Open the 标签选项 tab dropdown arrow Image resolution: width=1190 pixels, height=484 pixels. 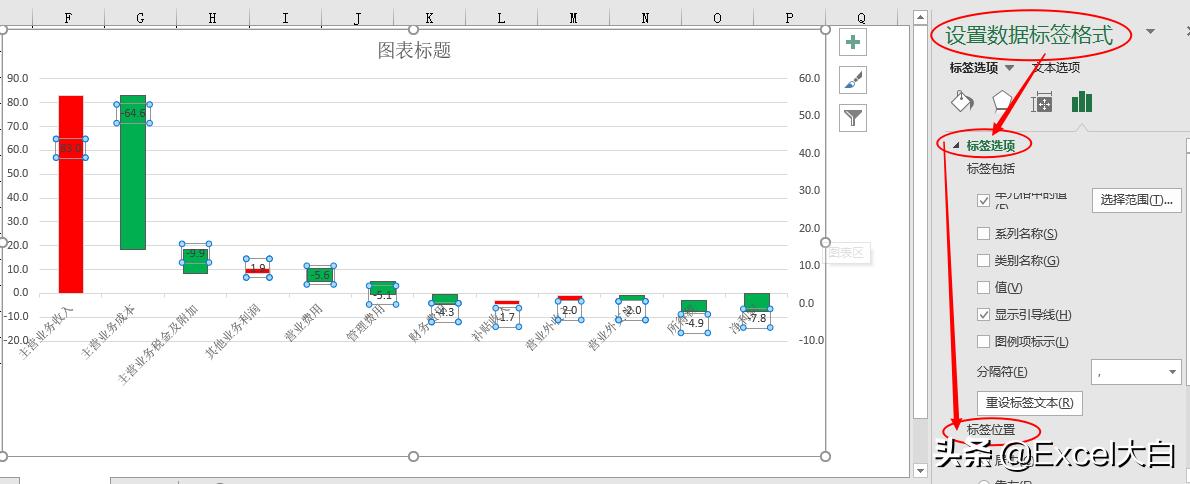click(1009, 68)
